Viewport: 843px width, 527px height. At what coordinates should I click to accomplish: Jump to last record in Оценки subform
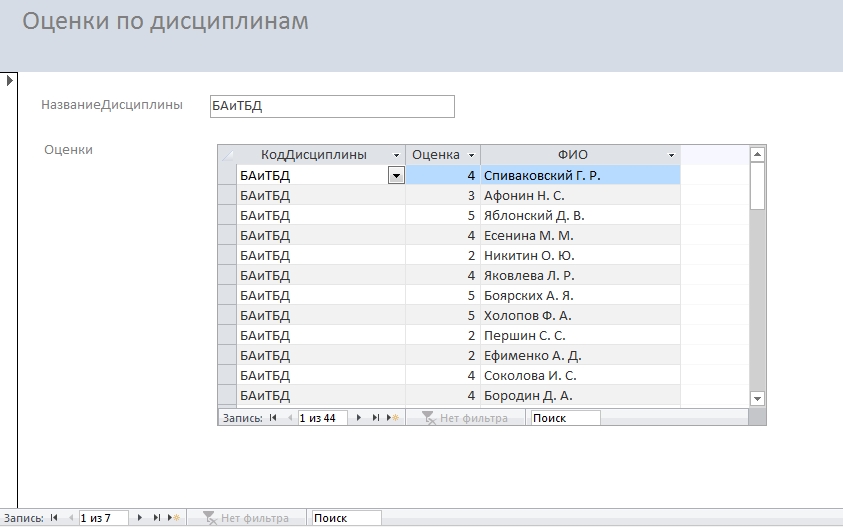pos(376,417)
